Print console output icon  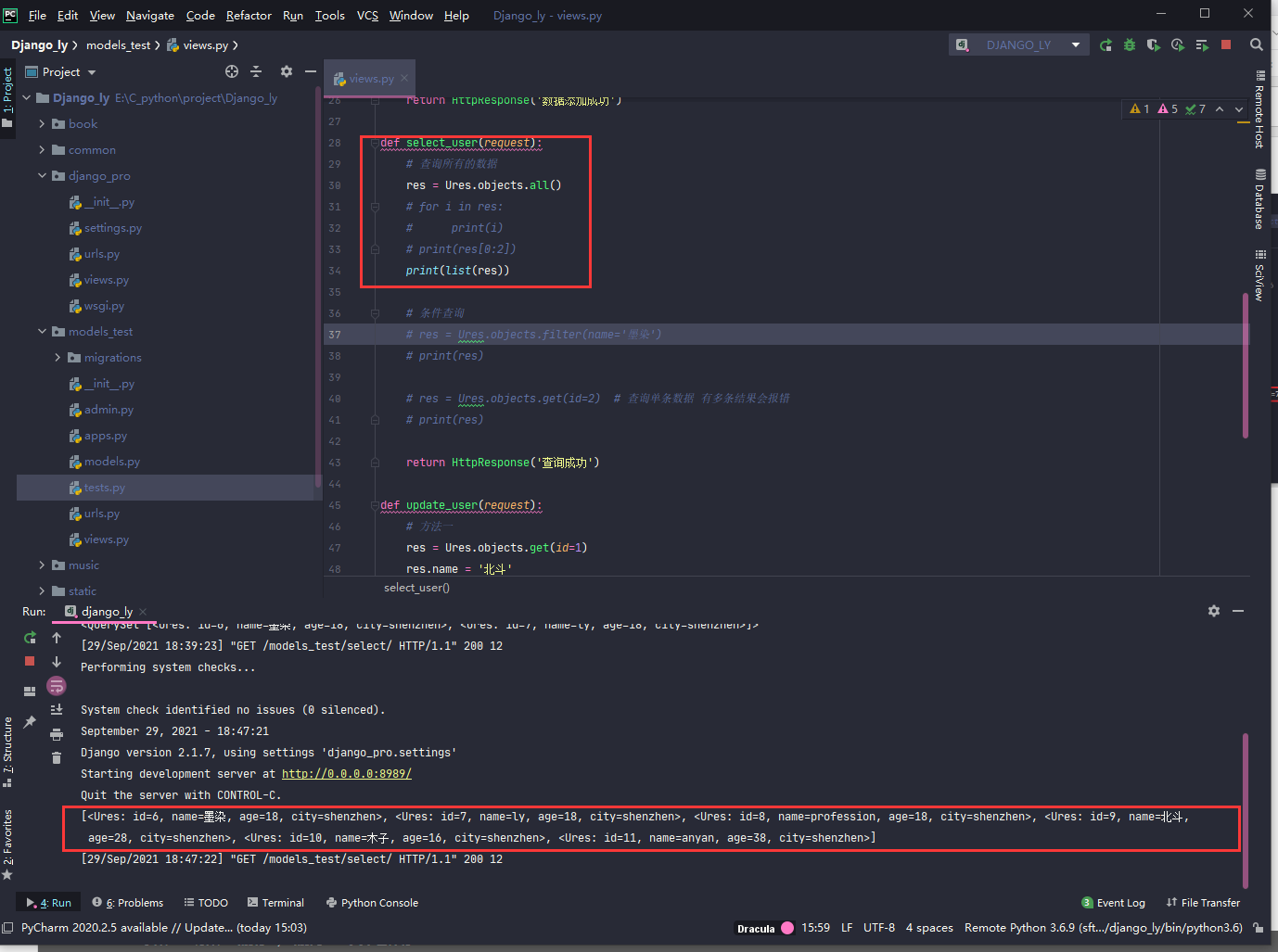pos(57,734)
